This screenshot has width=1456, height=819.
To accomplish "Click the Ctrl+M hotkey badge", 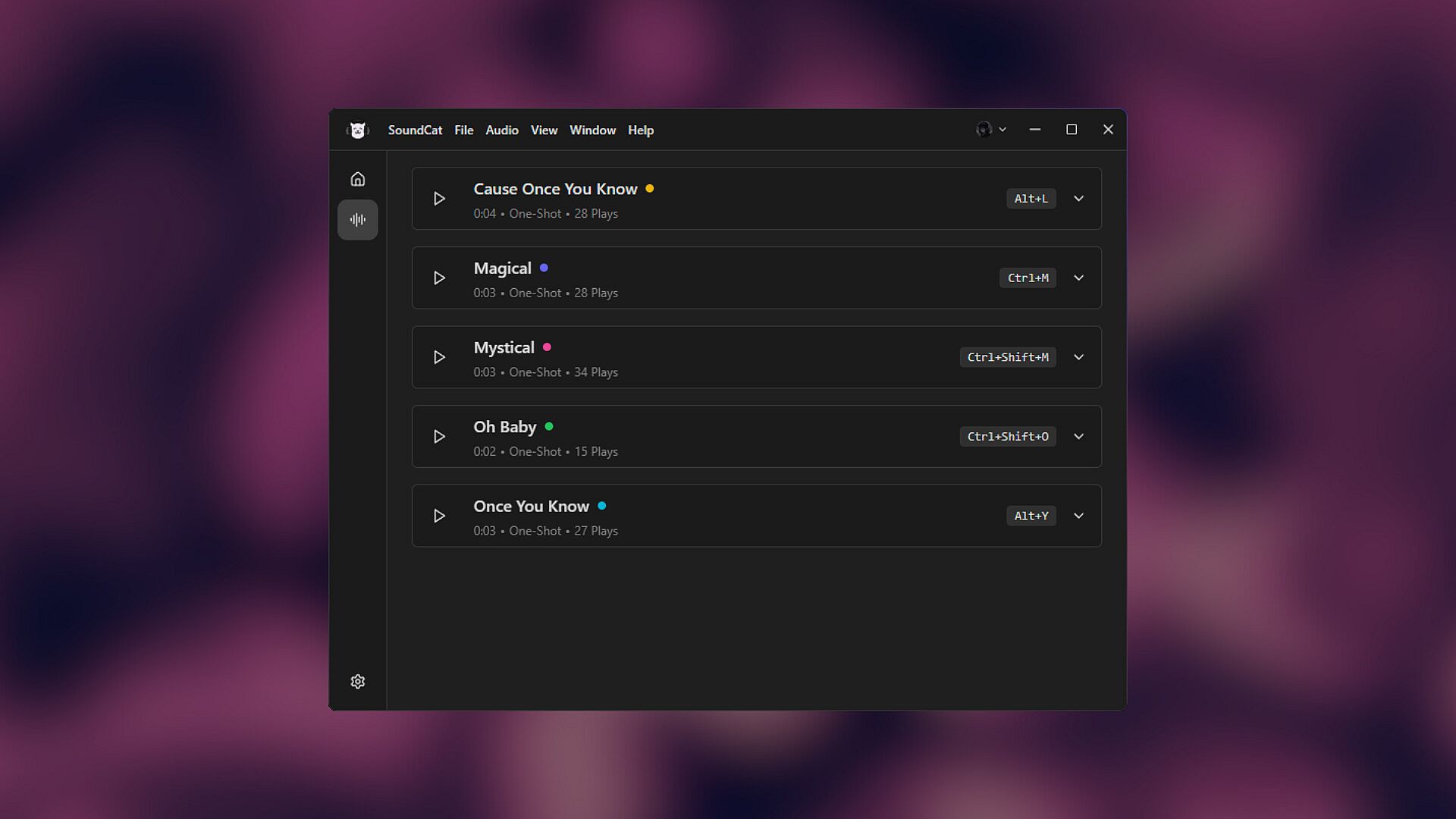I will click(x=1028, y=278).
